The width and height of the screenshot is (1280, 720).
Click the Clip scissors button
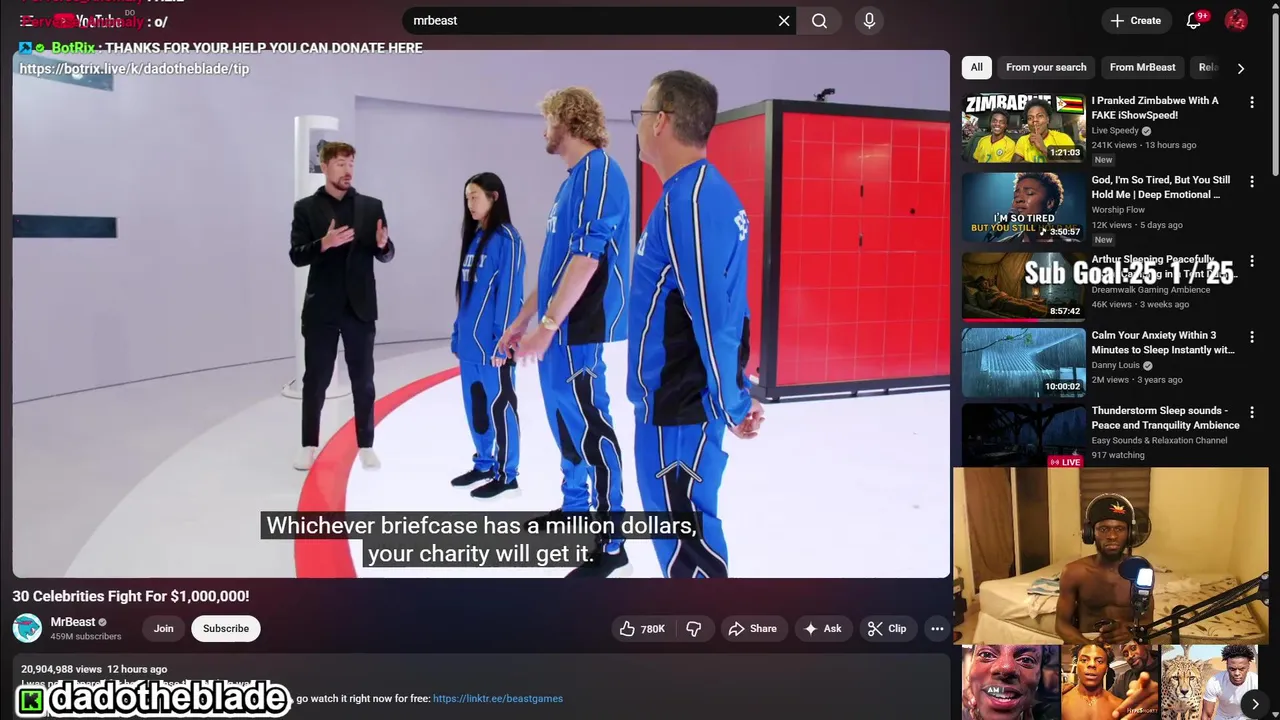pyautogui.click(x=886, y=628)
